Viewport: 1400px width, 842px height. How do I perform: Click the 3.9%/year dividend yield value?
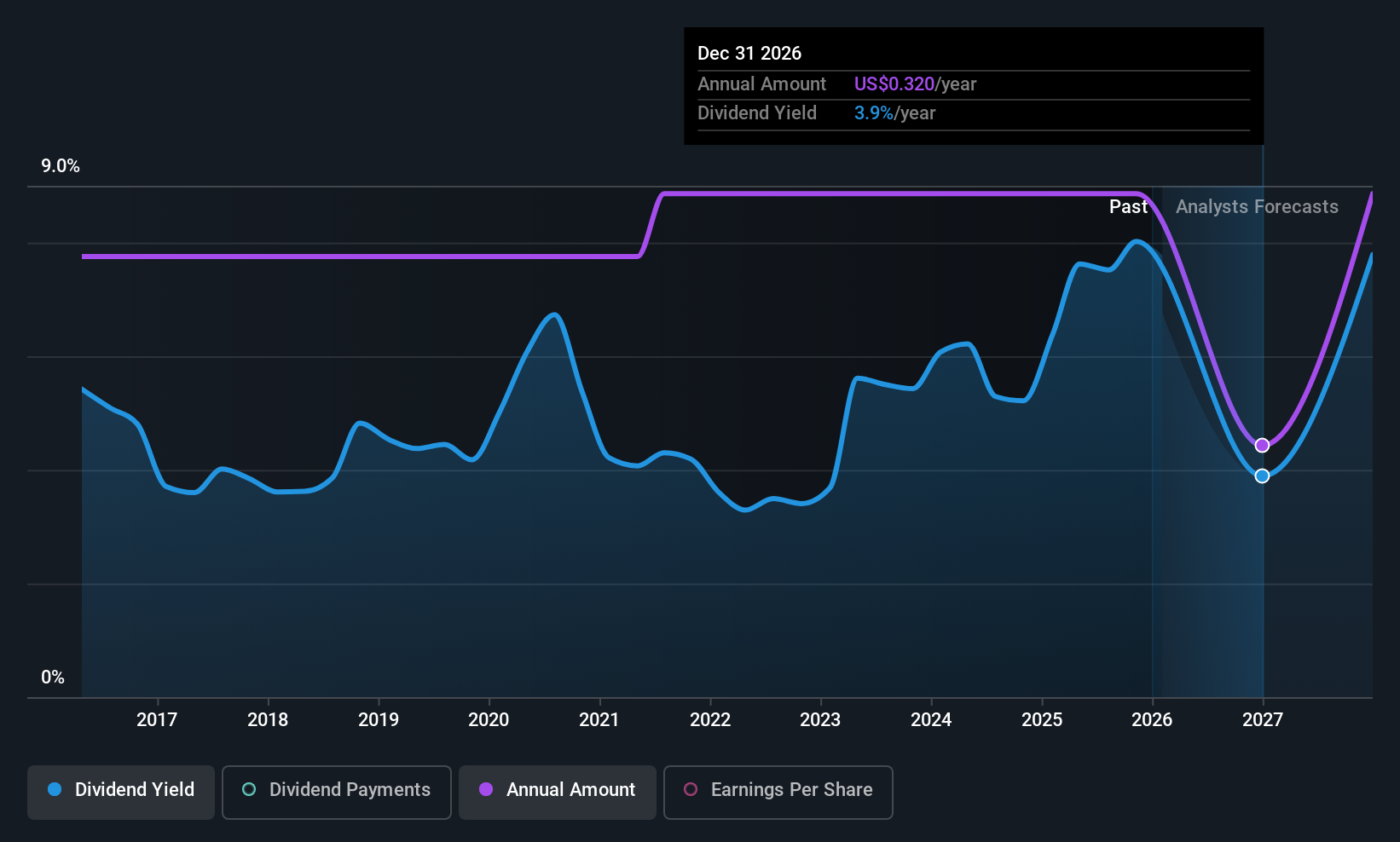[894, 112]
